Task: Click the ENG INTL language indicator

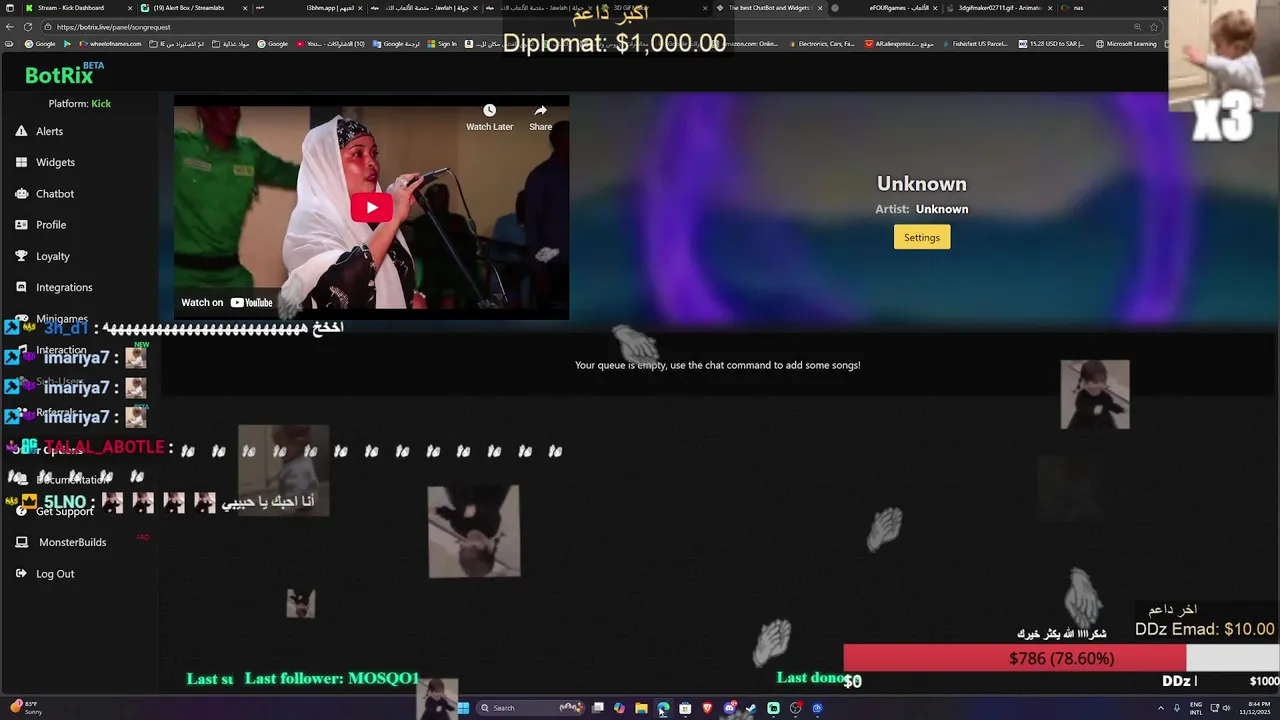Action: coord(1196,708)
